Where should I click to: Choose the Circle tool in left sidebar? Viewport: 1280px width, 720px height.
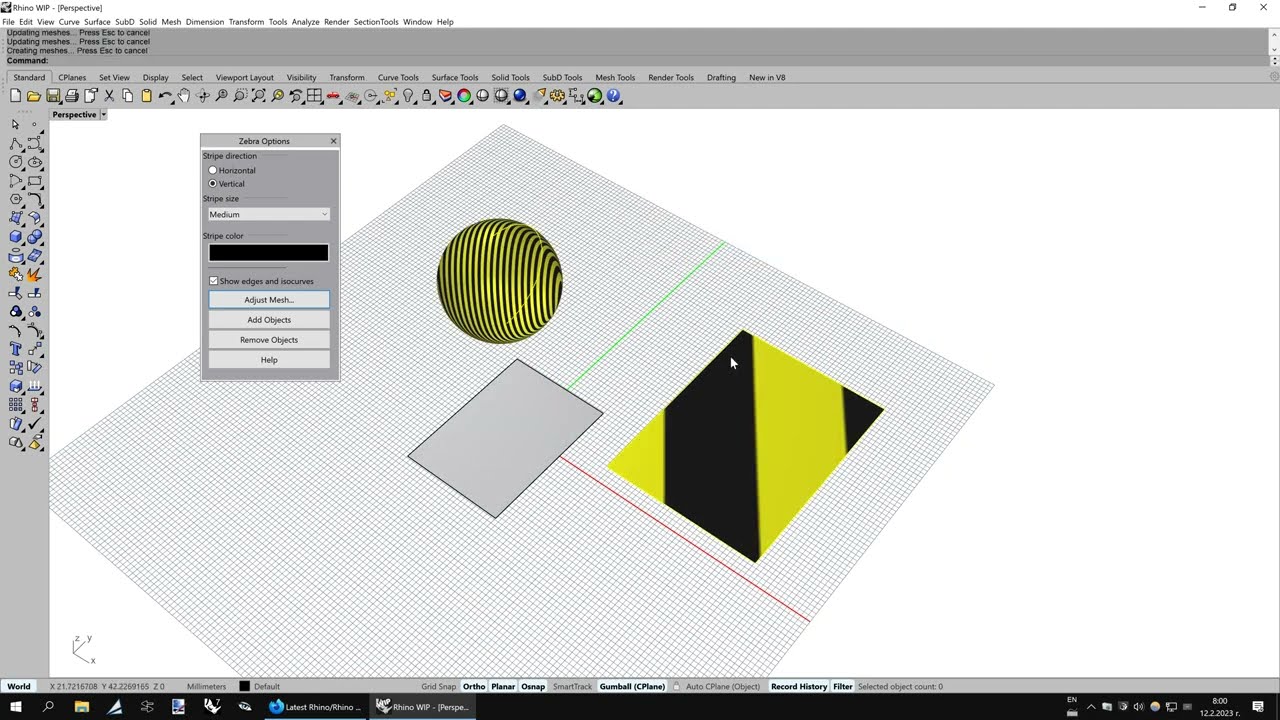point(15,162)
